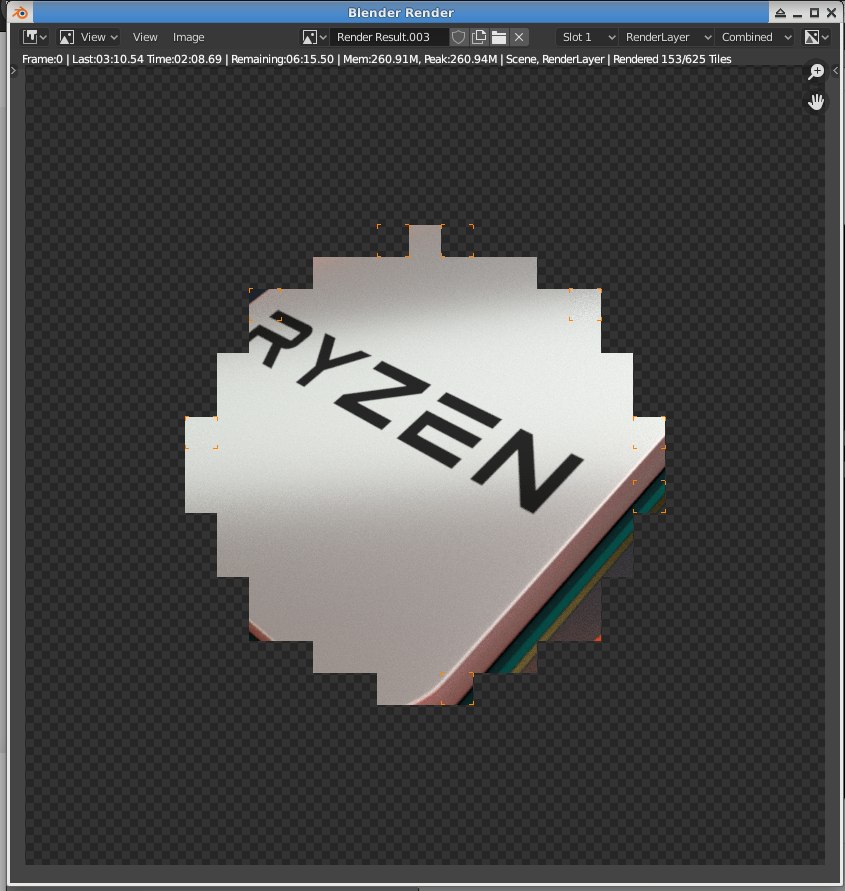The image size is (845, 891).
Task: Click the Blender Render window title
Action: (x=401, y=13)
